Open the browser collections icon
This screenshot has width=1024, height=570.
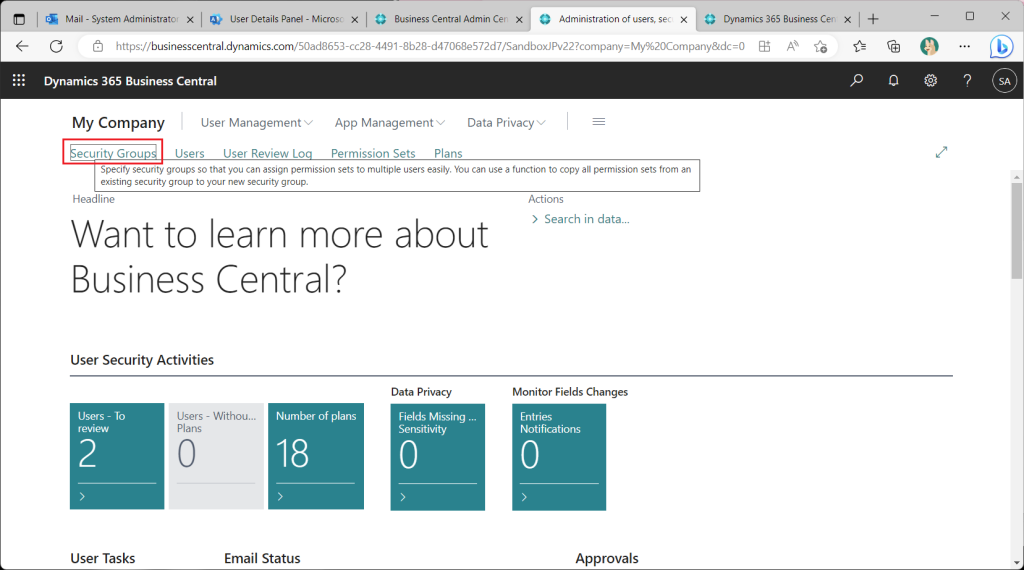(x=893, y=46)
